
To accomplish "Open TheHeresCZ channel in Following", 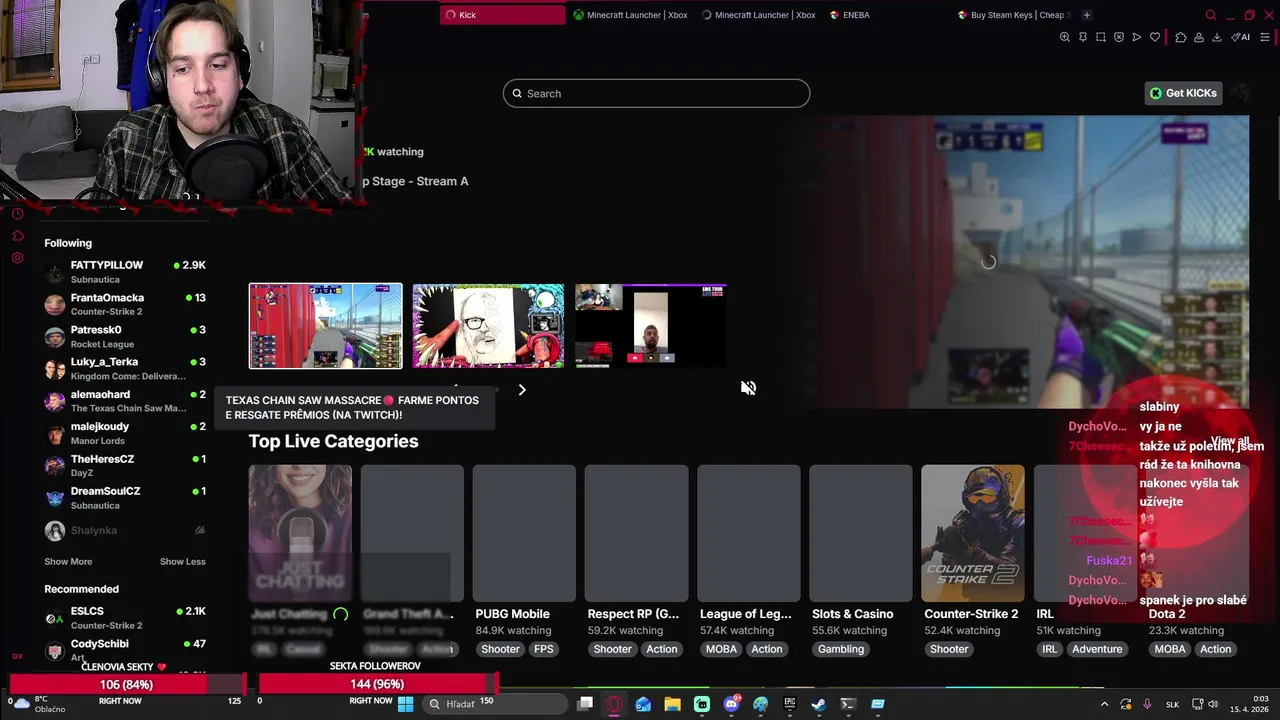I will pyautogui.click(x=125, y=466).
